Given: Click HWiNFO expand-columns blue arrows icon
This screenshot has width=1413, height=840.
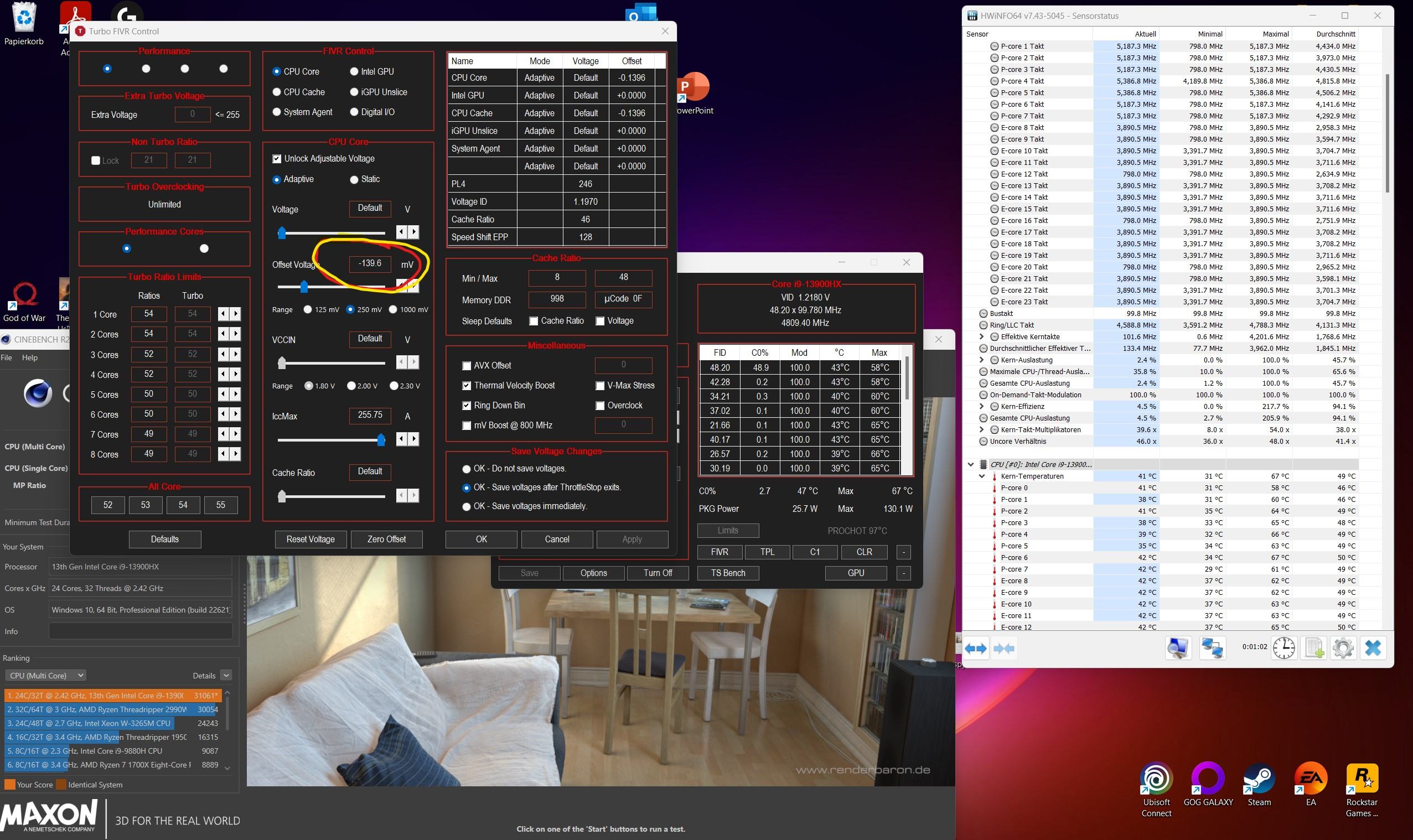Looking at the screenshot, I should coord(975,648).
